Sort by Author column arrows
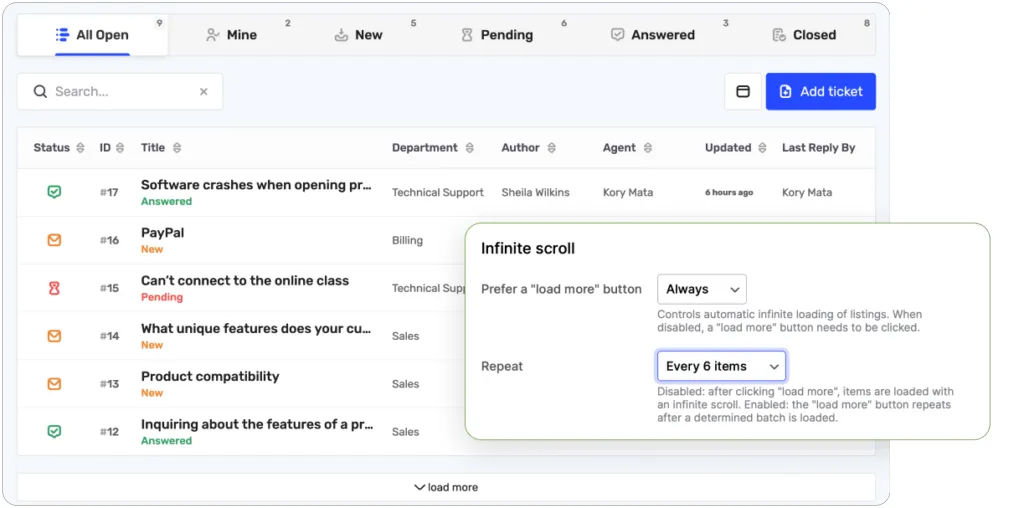This screenshot has height=508, width=1024. [x=552, y=148]
